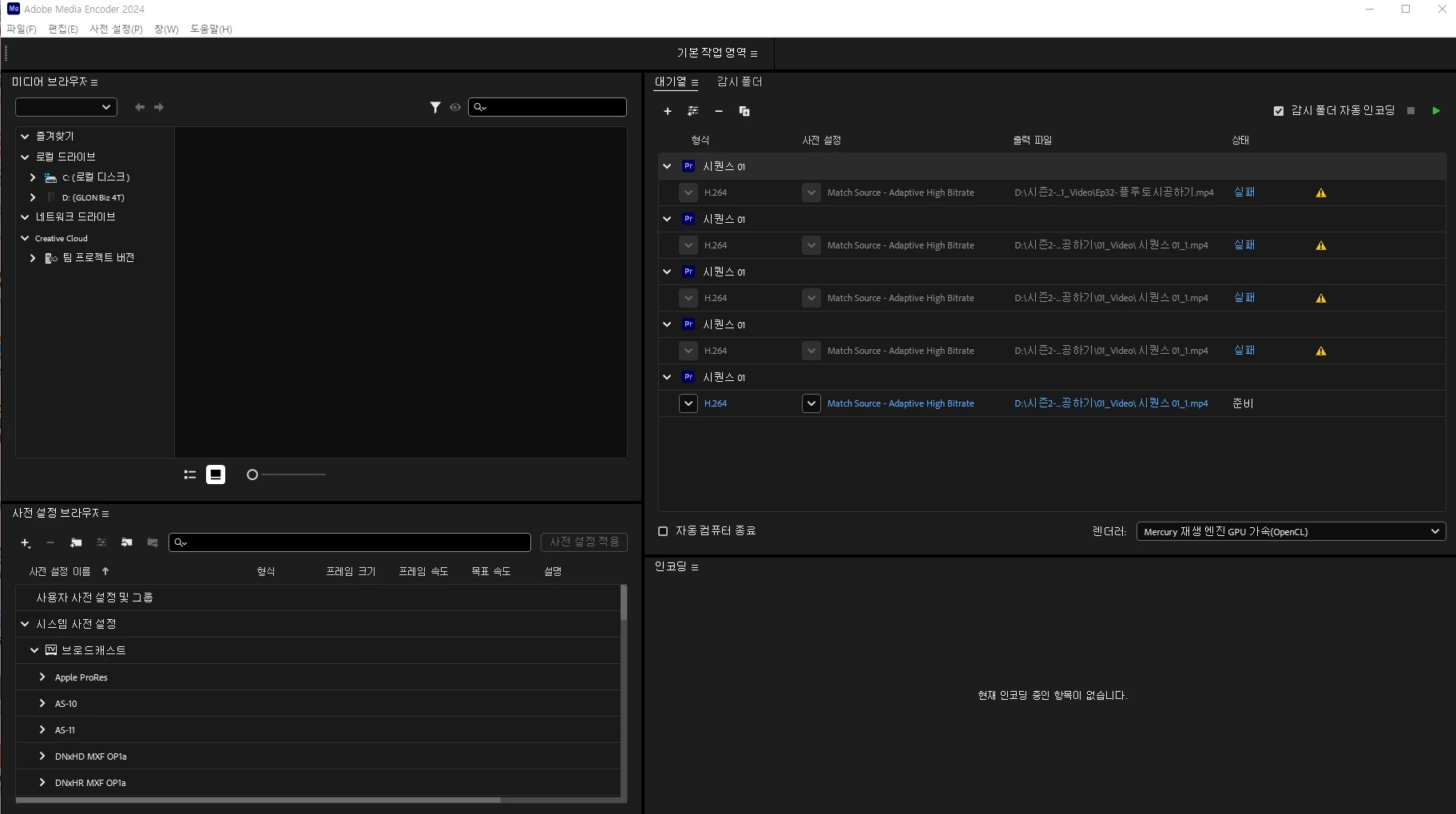The width and height of the screenshot is (1456, 814).
Task: Click the preset list horizontal scrollbar
Action: [x=258, y=800]
